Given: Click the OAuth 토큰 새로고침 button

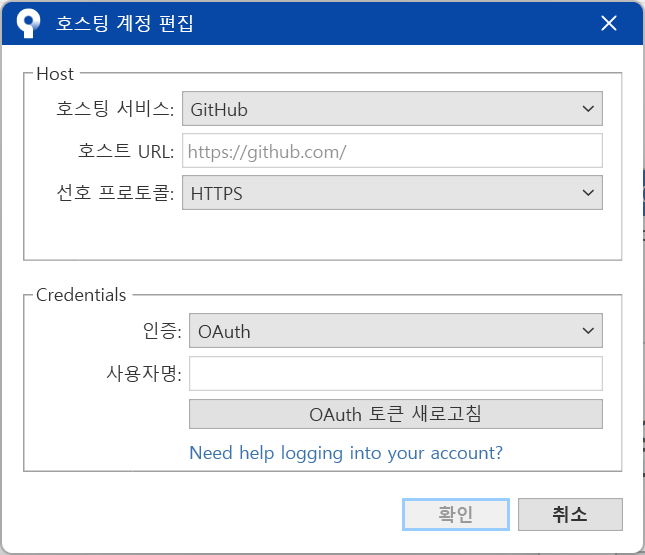Looking at the screenshot, I should (396, 414).
